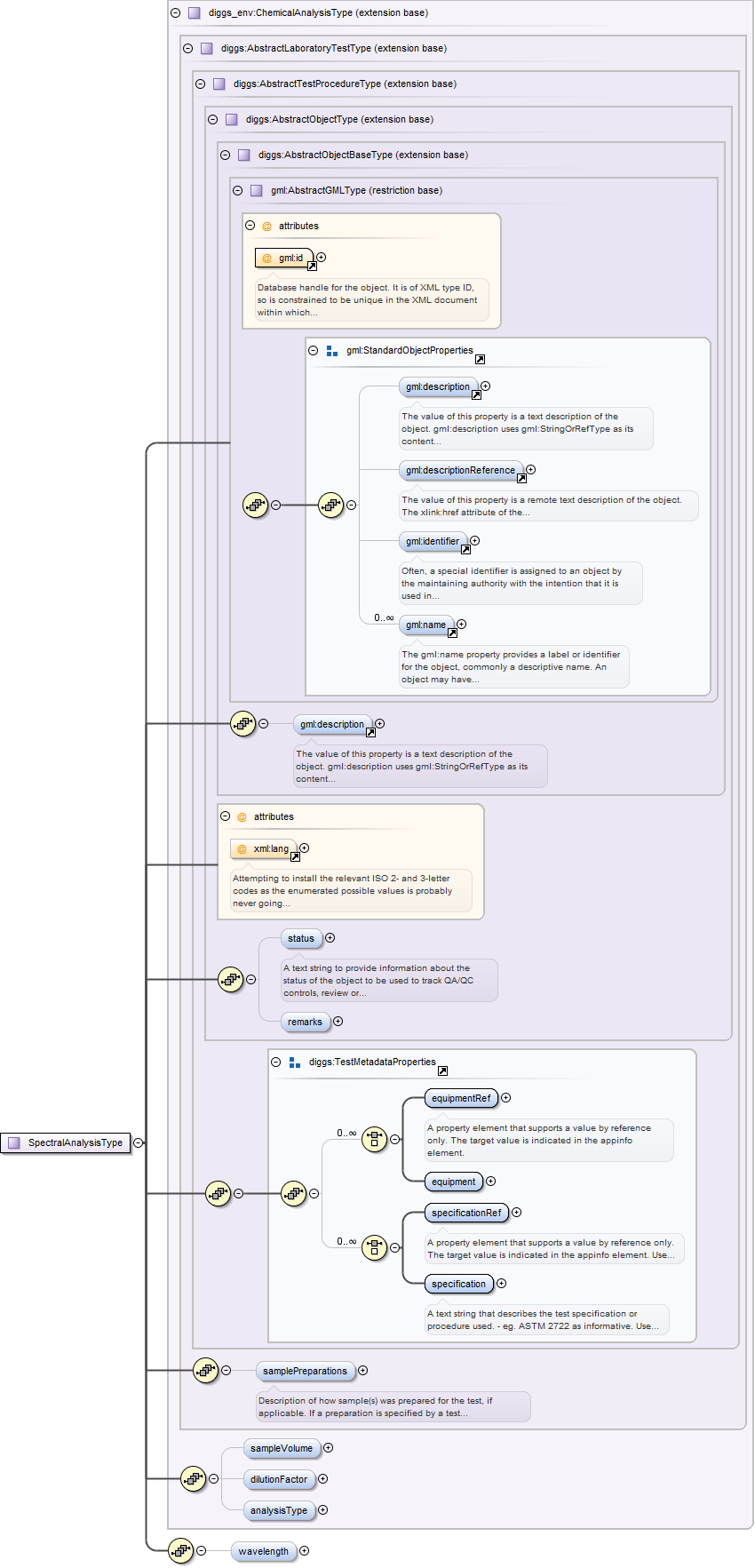Select the sampleVolume element

click(281, 1448)
